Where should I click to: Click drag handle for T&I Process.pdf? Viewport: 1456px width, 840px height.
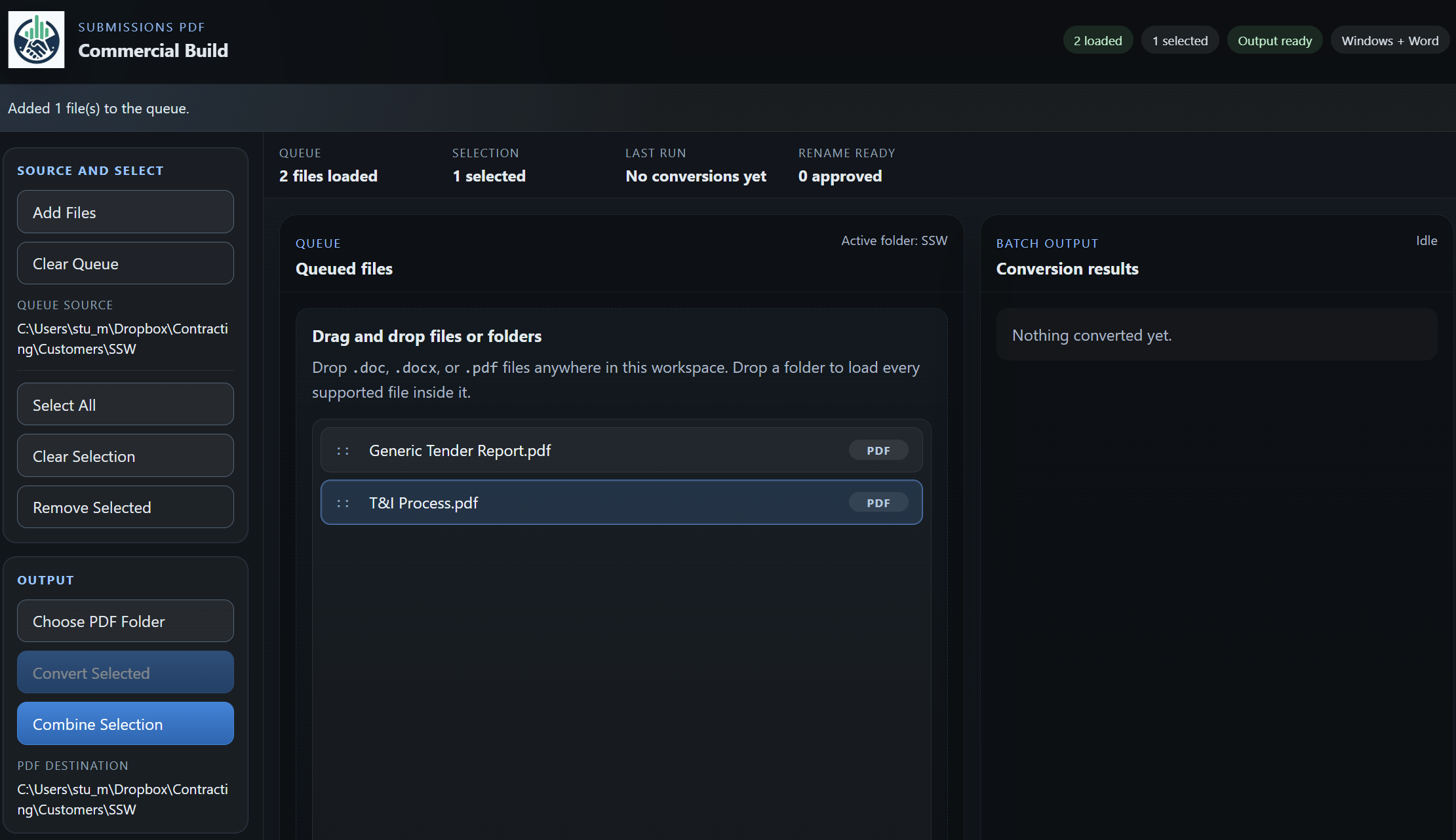(x=343, y=503)
